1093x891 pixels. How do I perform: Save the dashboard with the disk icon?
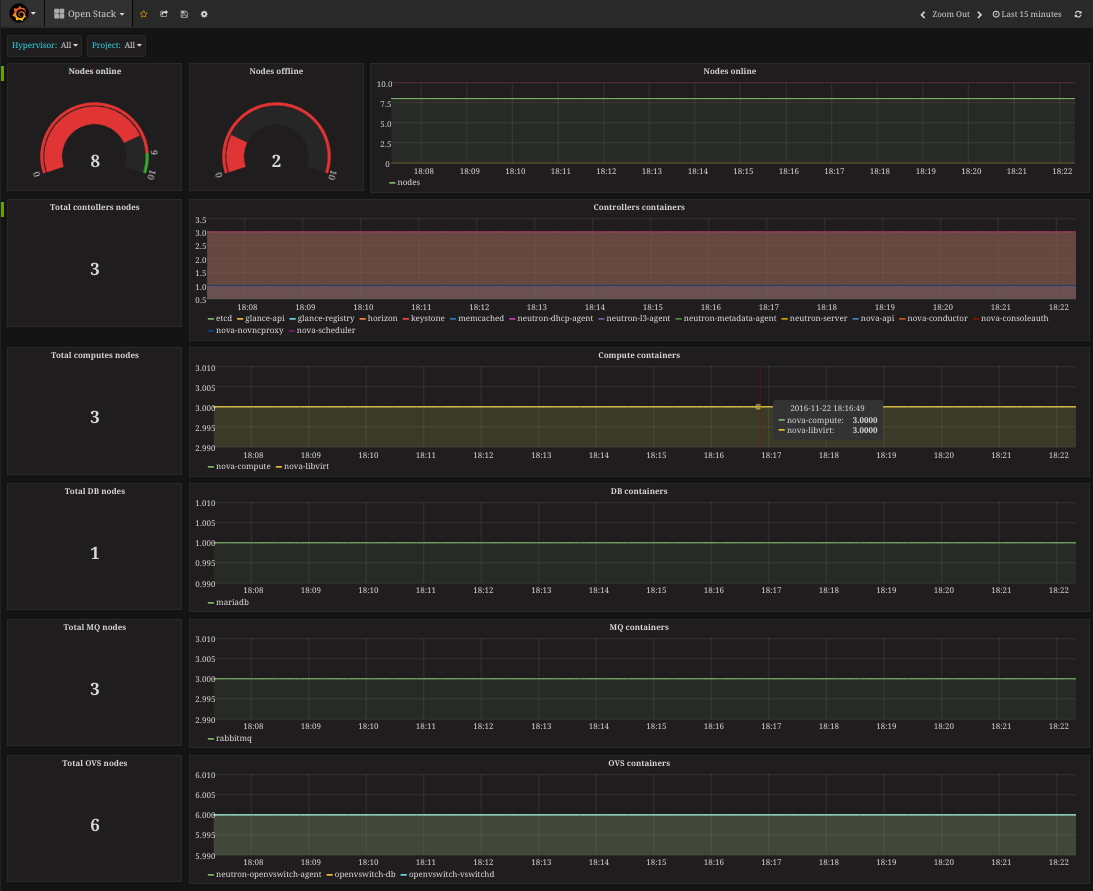click(184, 14)
